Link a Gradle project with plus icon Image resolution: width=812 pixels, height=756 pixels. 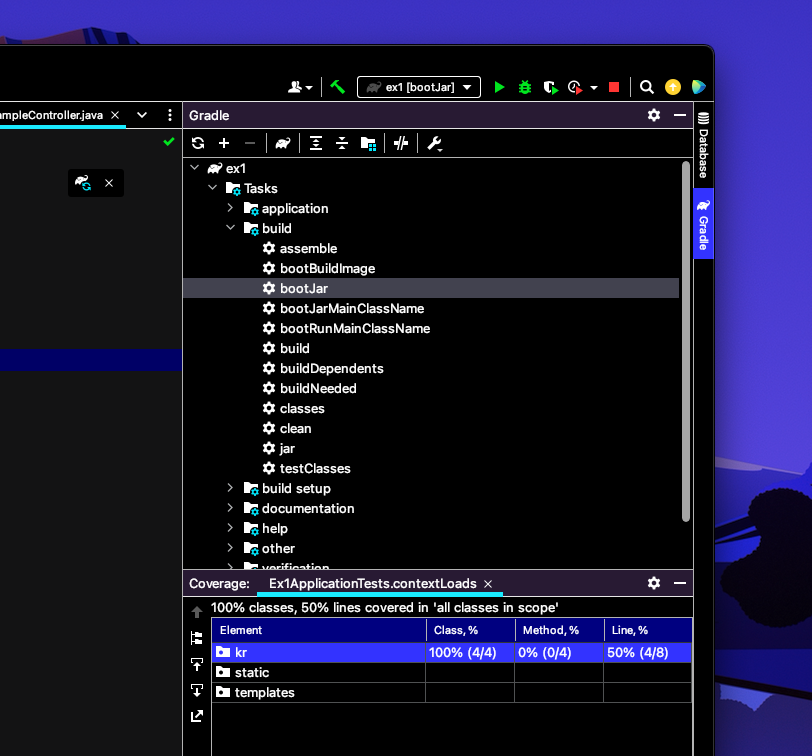[x=224, y=143]
